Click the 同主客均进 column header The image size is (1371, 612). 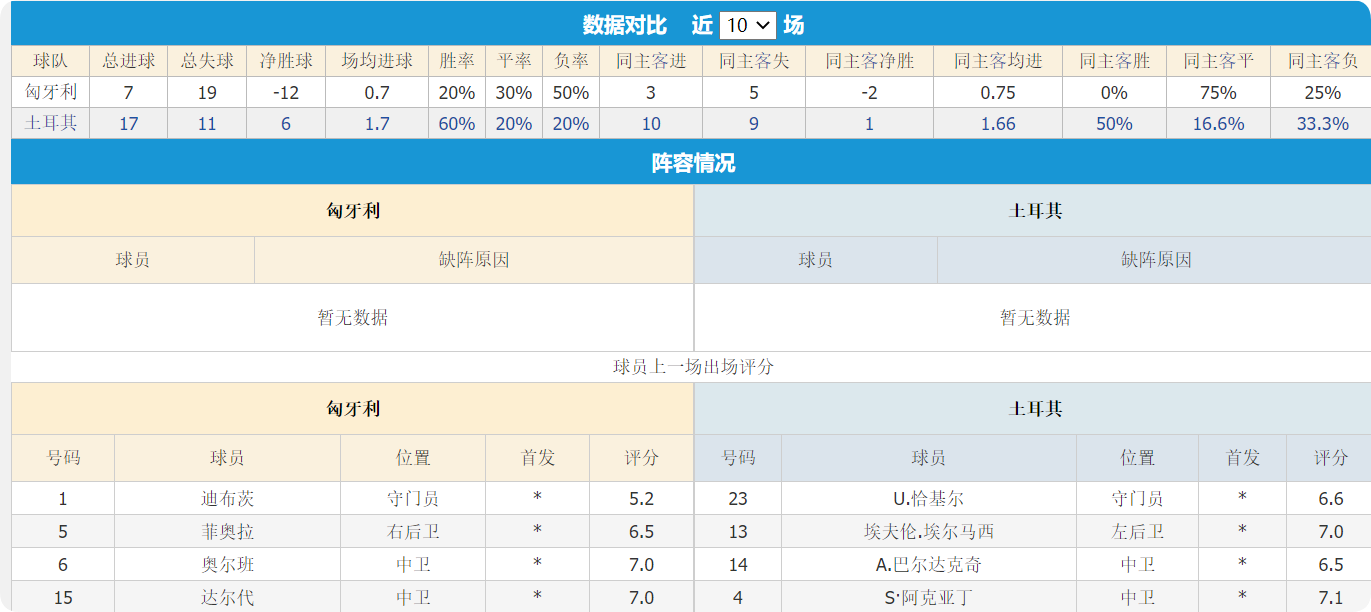click(996, 60)
